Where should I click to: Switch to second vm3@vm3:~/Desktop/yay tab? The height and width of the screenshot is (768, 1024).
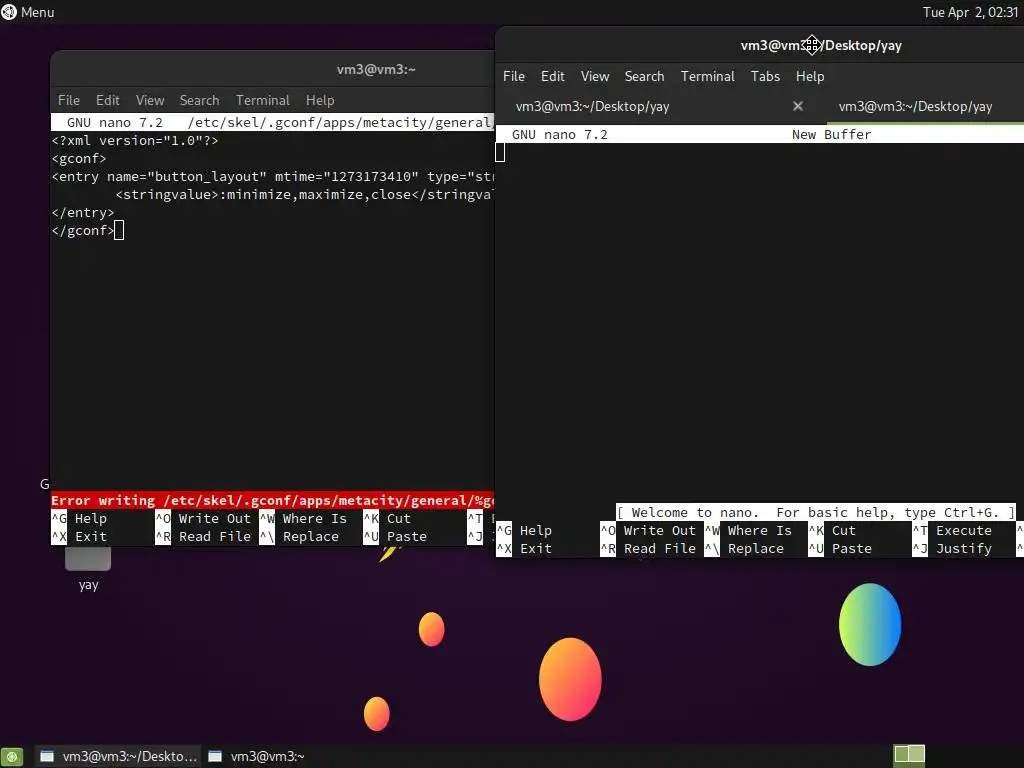(x=915, y=106)
